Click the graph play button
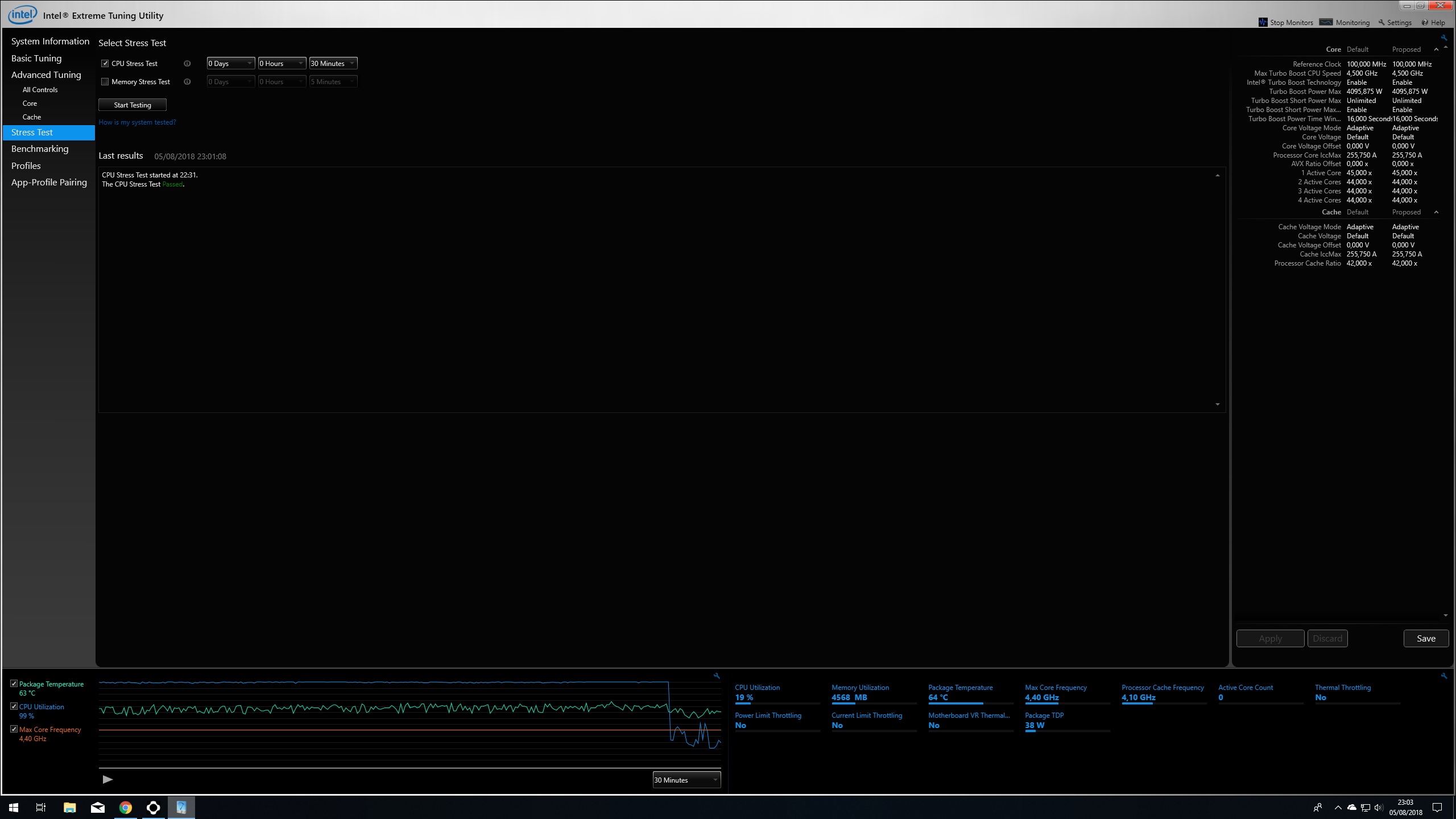1456x819 pixels. [107, 780]
